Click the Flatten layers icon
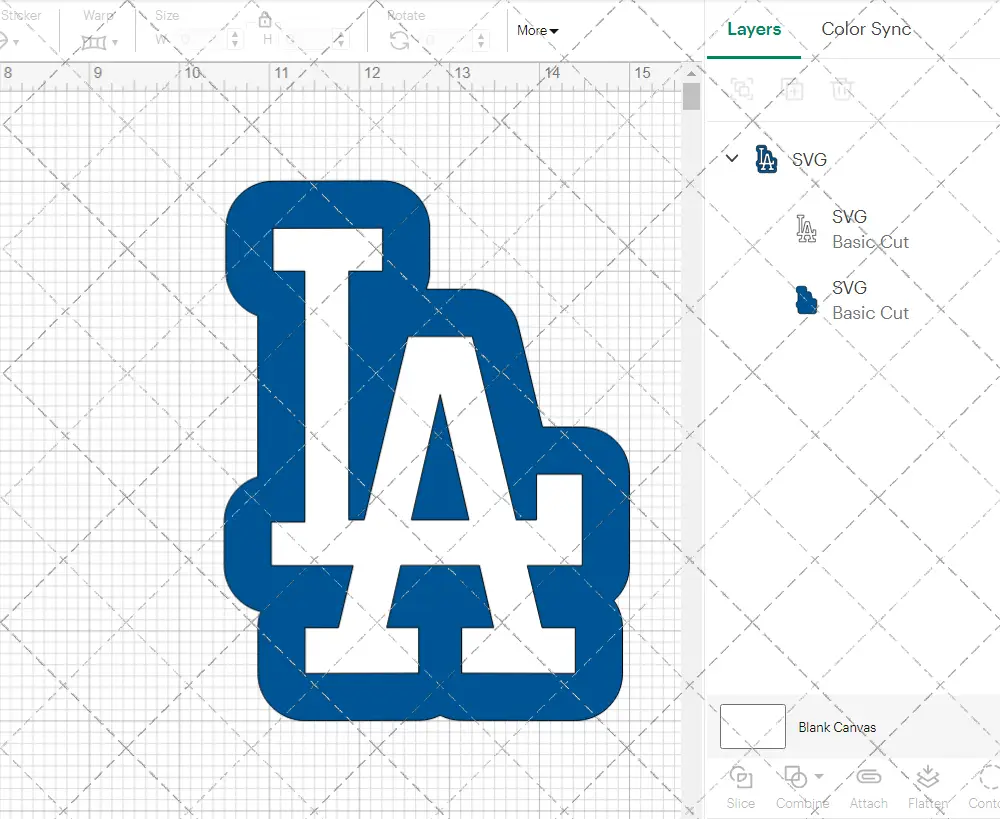Screen dimensions: 1000x819 click(927, 778)
